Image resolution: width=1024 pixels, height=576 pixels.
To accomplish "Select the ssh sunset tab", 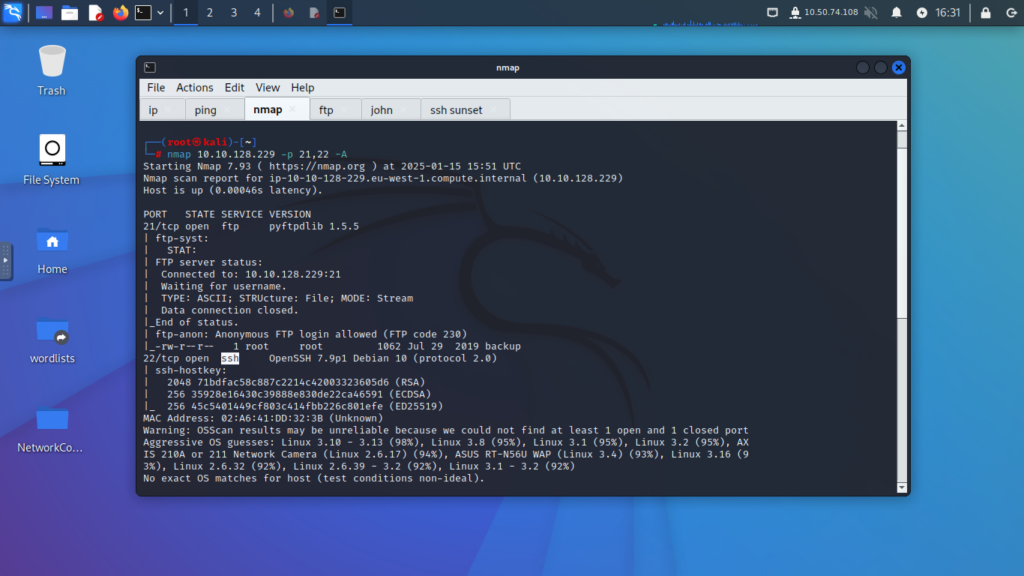I will coord(456,110).
